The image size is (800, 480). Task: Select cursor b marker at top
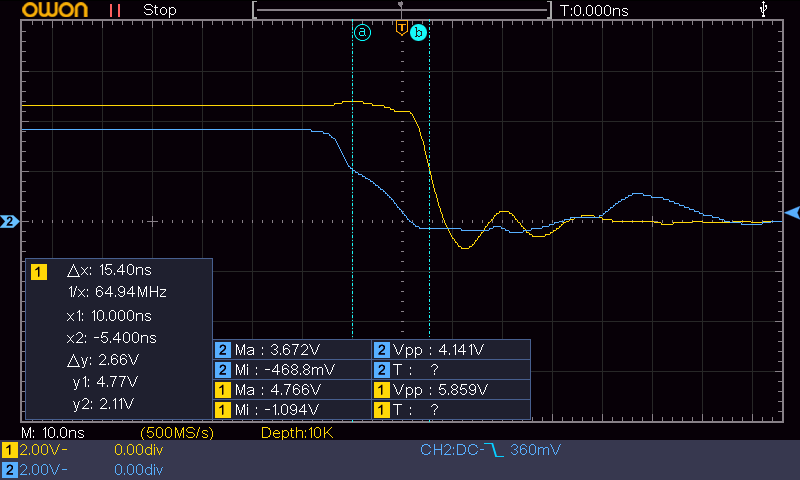tap(419, 33)
